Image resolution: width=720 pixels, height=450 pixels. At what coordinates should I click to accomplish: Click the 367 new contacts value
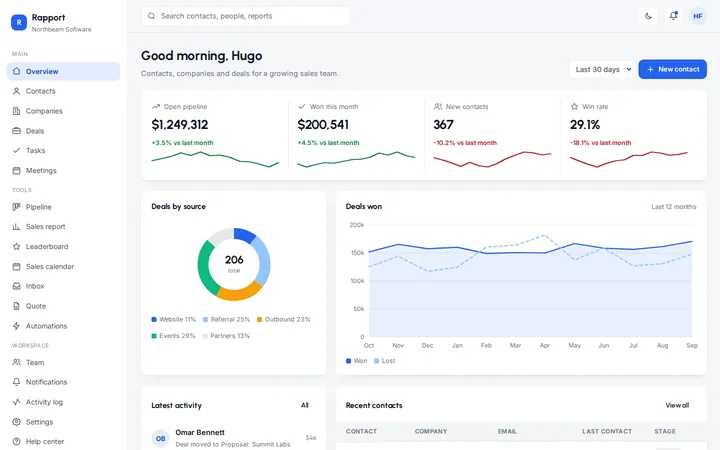click(x=444, y=125)
